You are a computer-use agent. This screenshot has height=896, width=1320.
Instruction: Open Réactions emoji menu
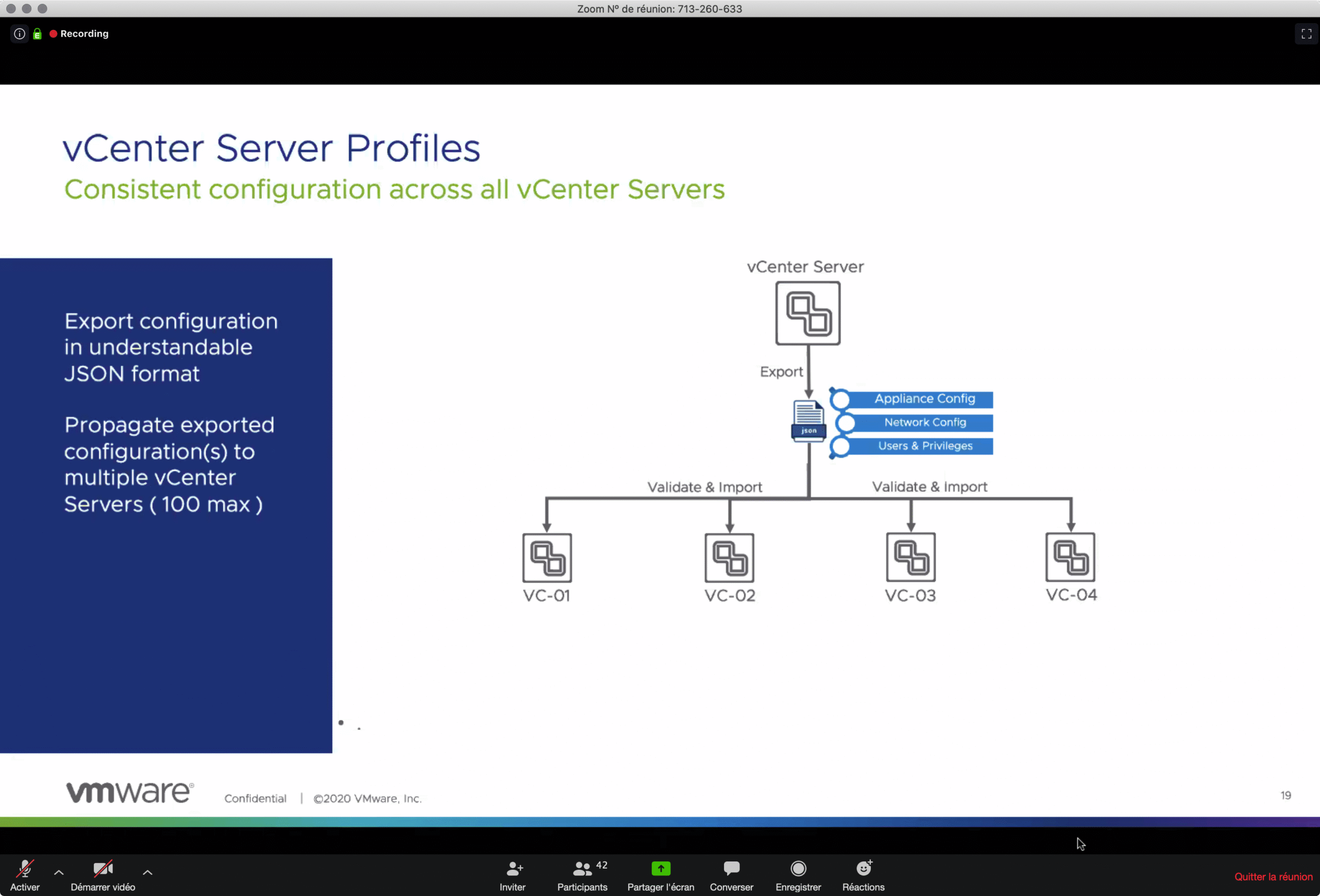point(863,875)
